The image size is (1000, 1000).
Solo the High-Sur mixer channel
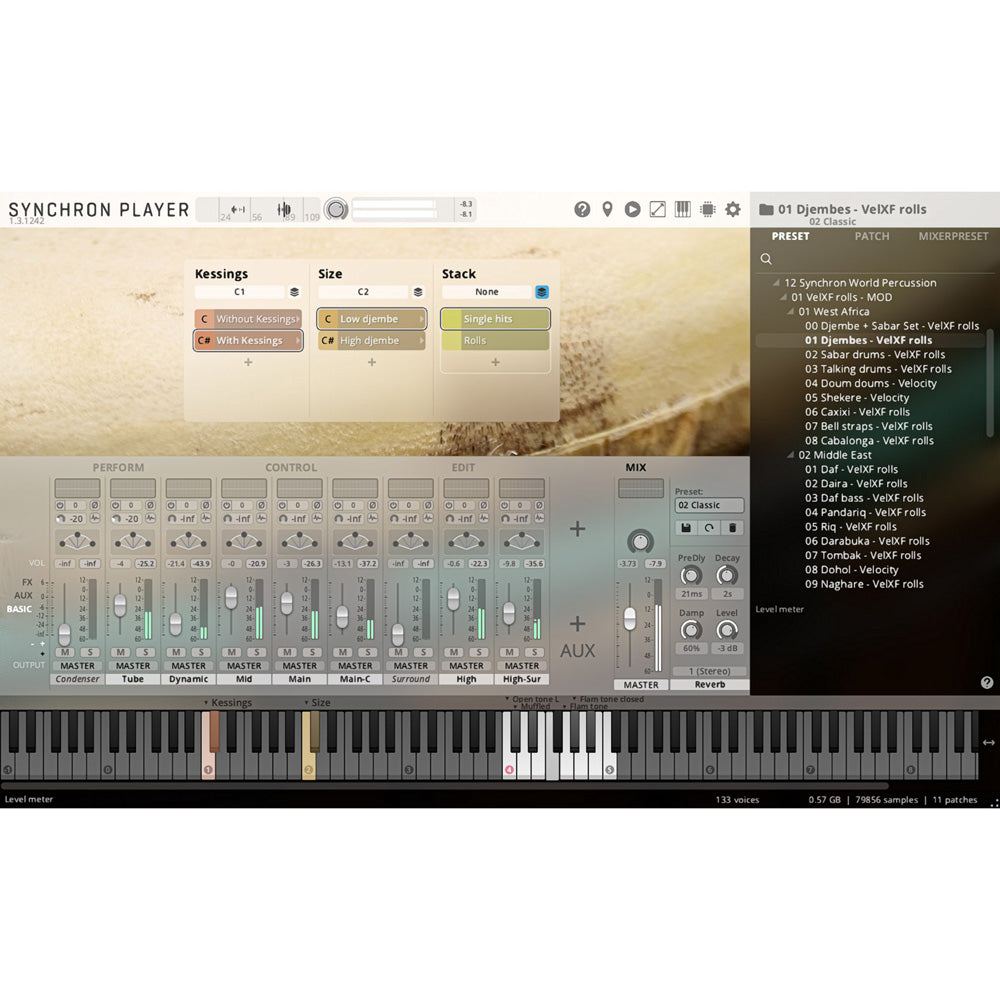tap(534, 652)
